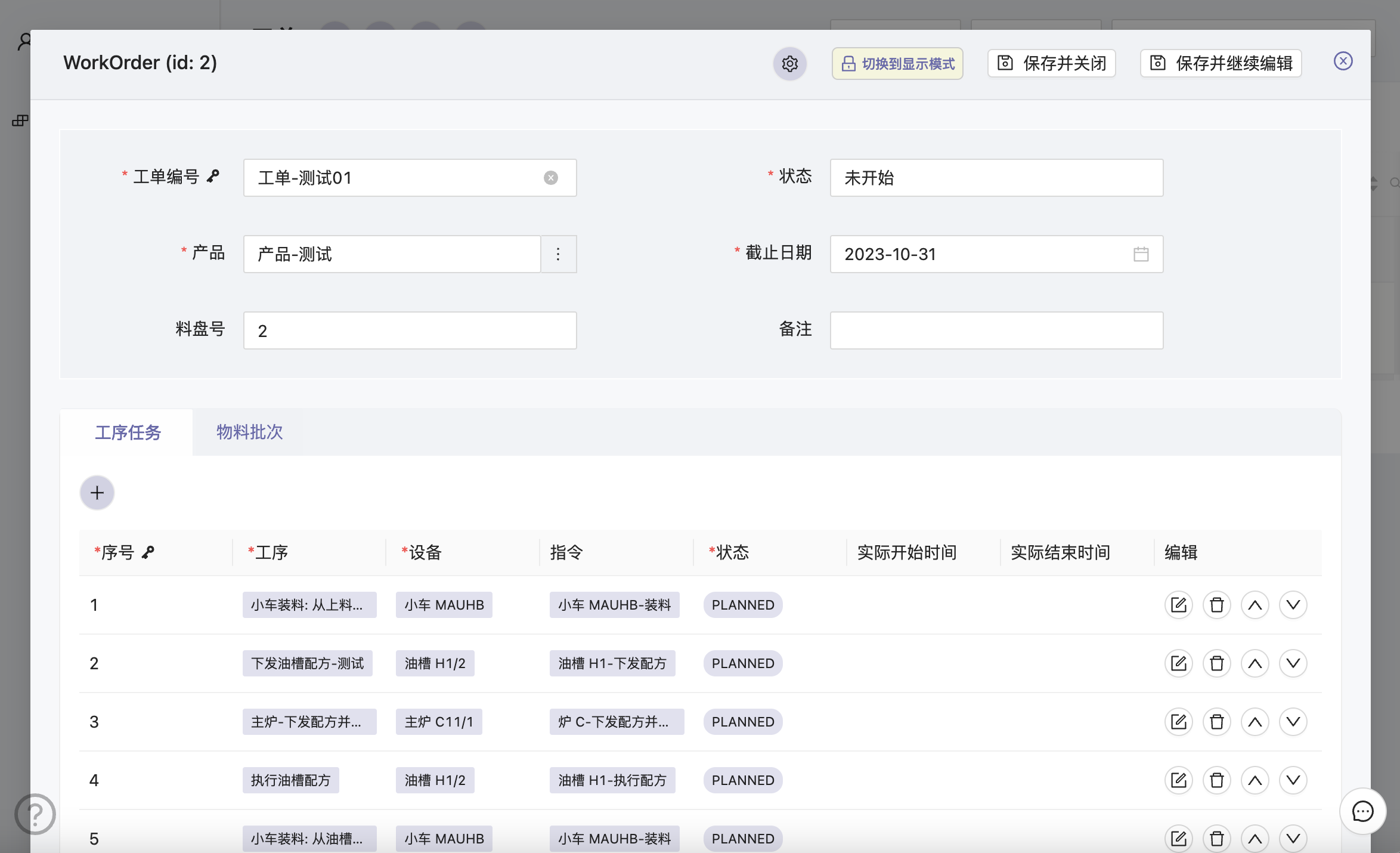The image size is (1400, 853).
Task: Clear the 工单编号 field with x icon
Action: (x=550, y=178)
